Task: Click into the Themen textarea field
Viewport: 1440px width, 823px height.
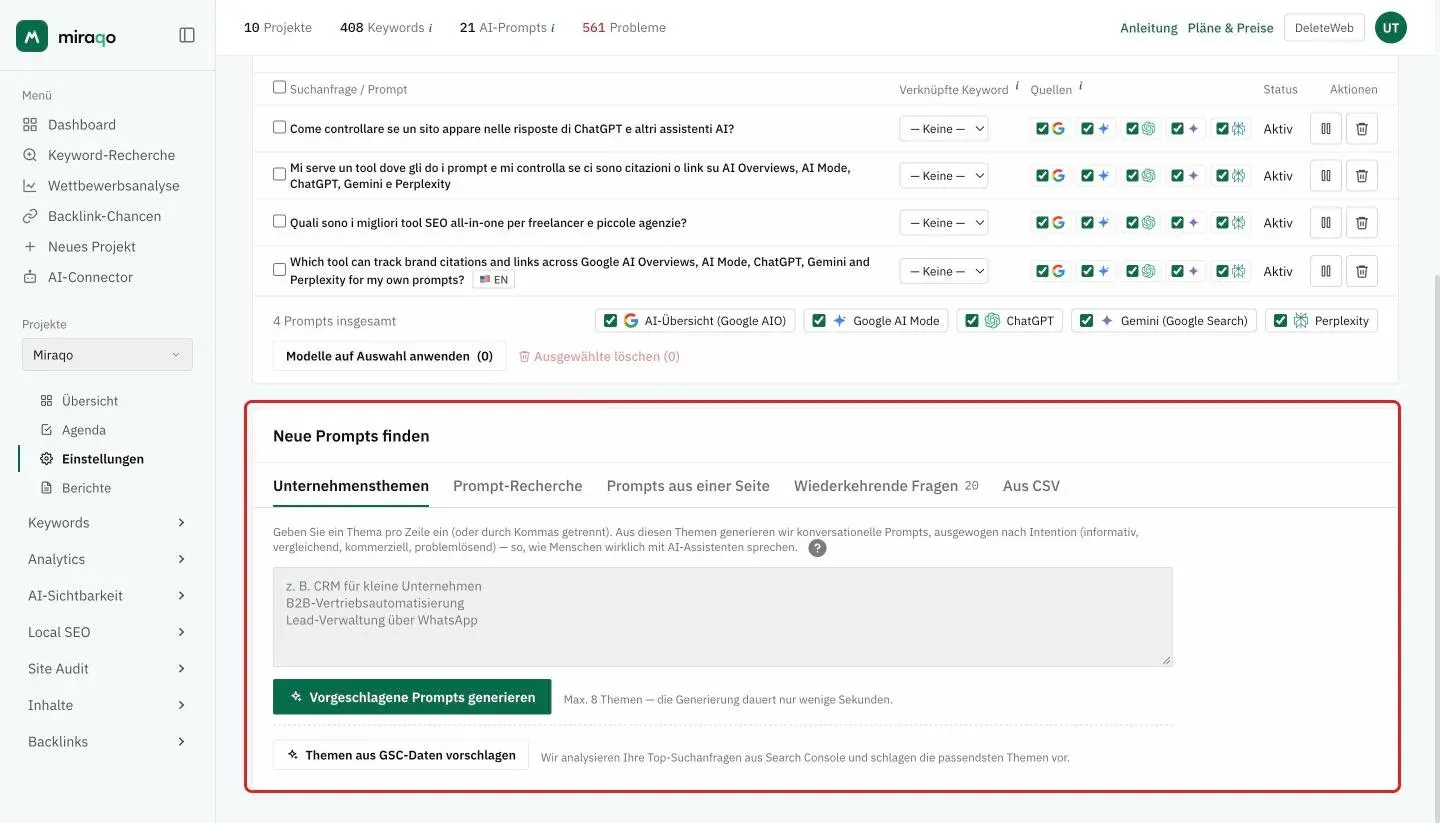Action: 723,617
